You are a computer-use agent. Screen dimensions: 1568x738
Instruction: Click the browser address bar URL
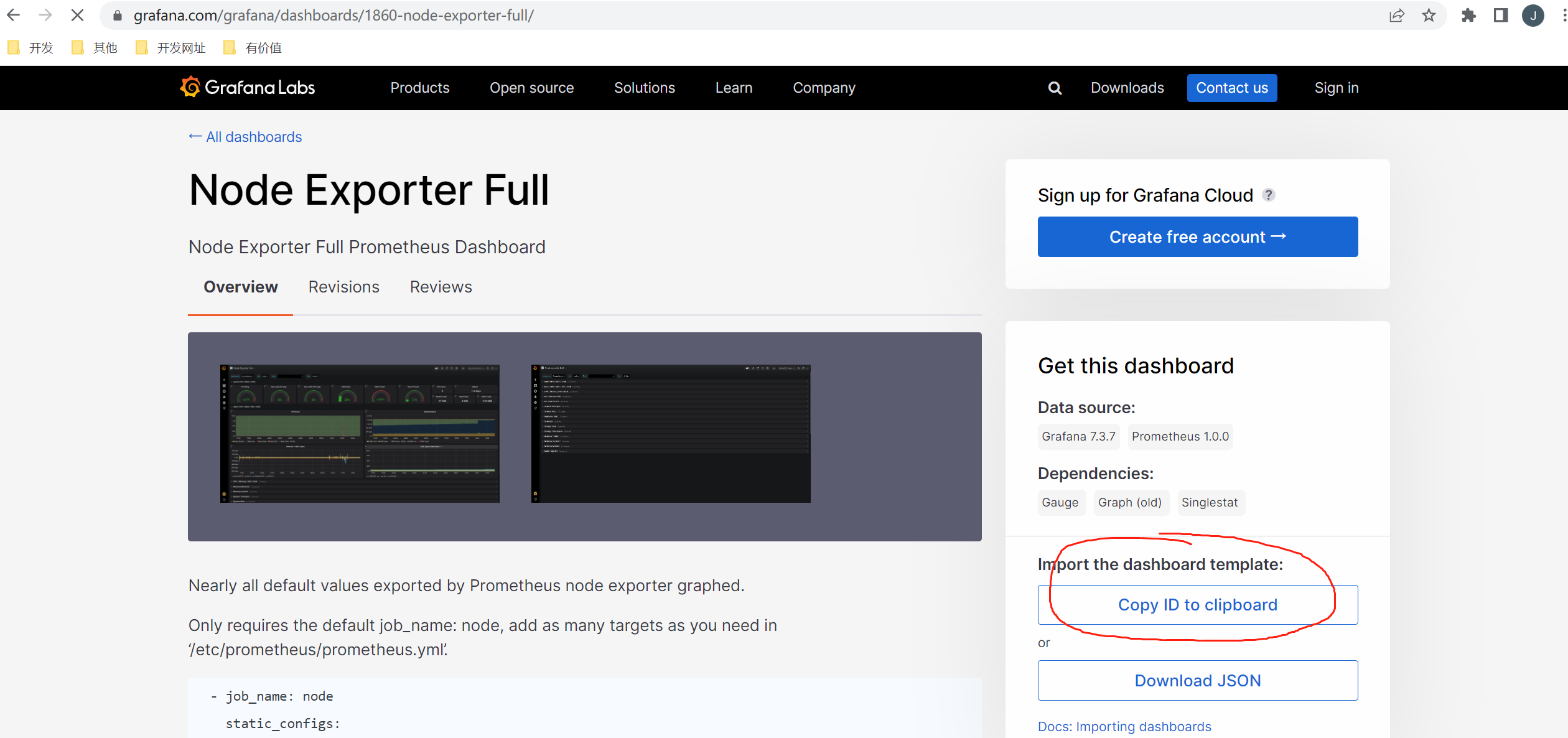point(334,16)
